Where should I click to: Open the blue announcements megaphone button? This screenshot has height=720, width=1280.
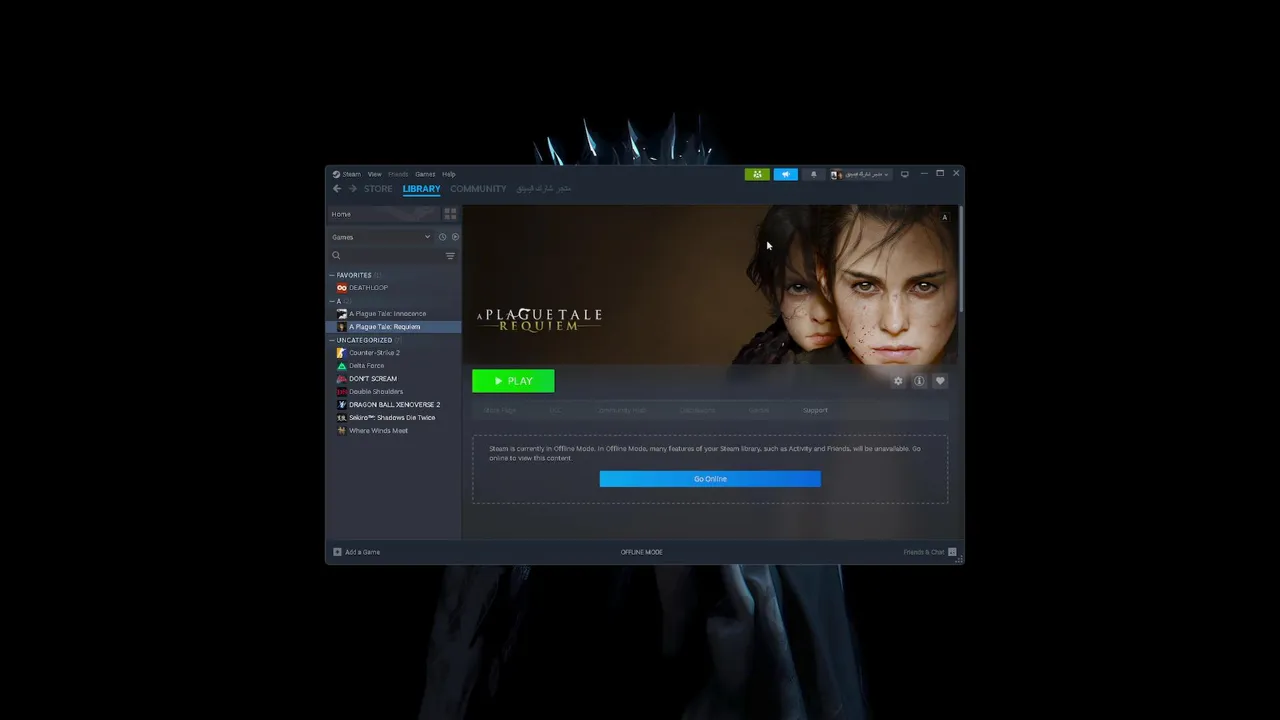pos(785,174)
